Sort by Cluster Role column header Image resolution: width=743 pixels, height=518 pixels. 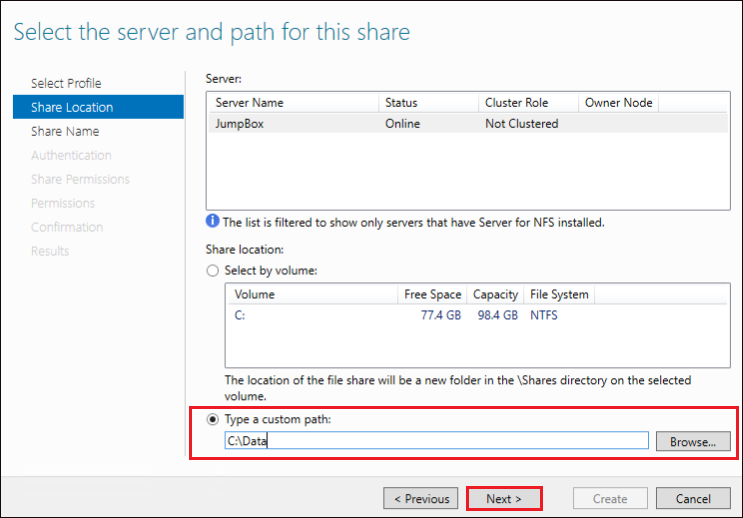528,103
